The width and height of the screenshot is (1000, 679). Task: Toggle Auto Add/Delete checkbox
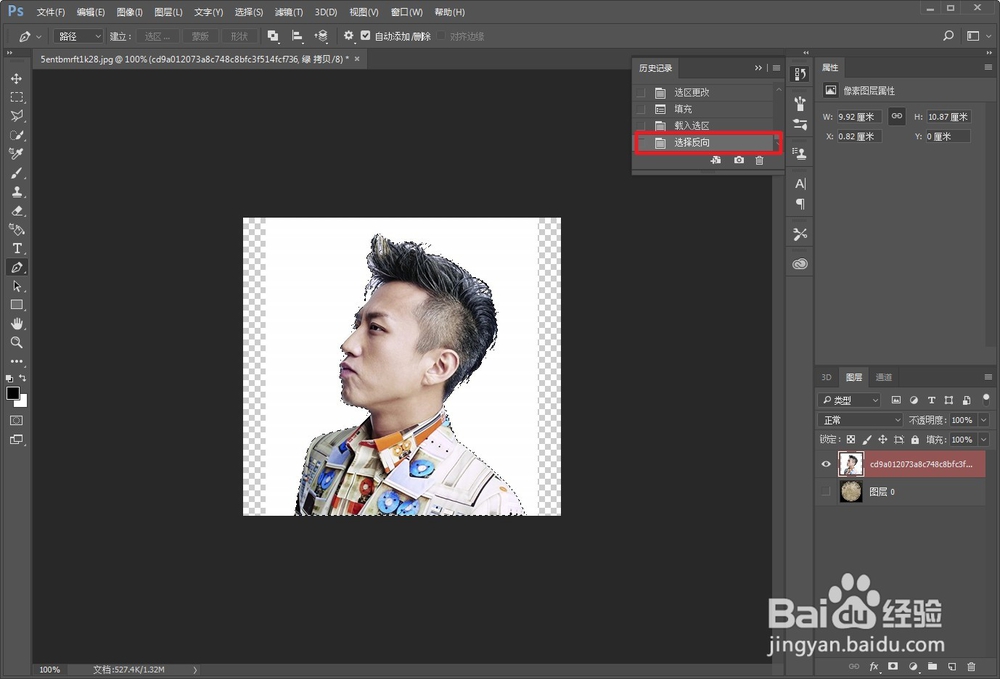[365, 36]
